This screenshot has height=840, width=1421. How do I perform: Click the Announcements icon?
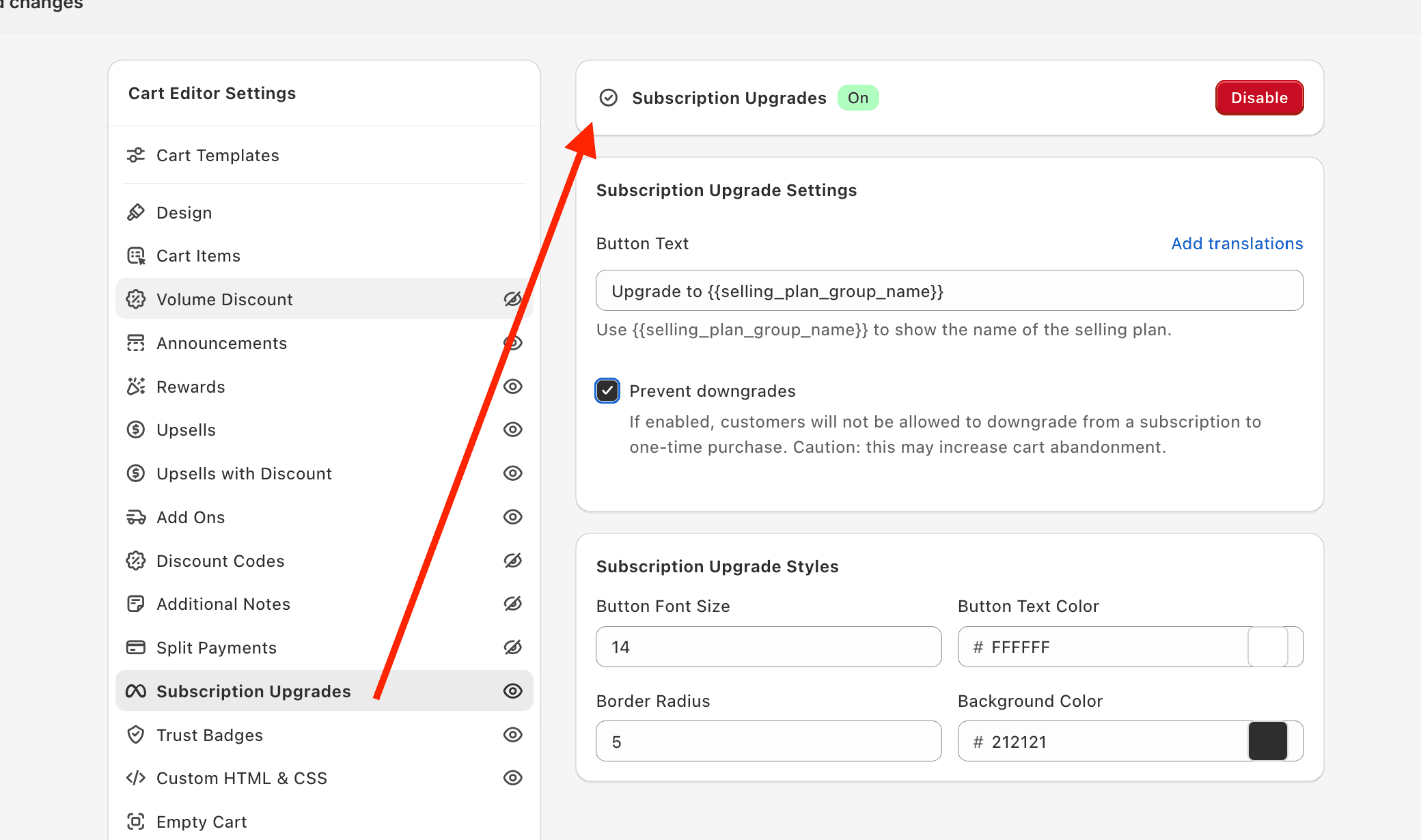[x=136, y=343]
